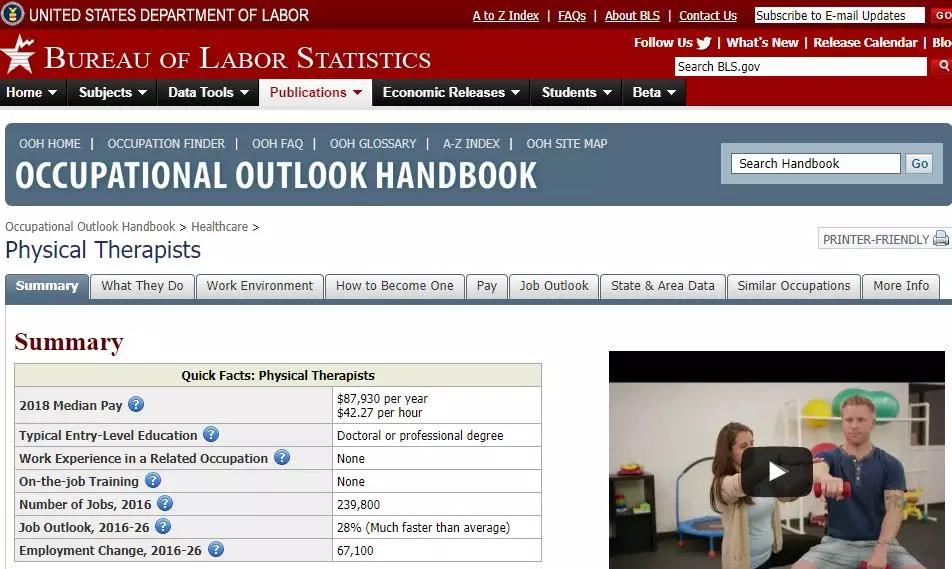
Task: Switch to the More Info tab
Action: [901, 286]
